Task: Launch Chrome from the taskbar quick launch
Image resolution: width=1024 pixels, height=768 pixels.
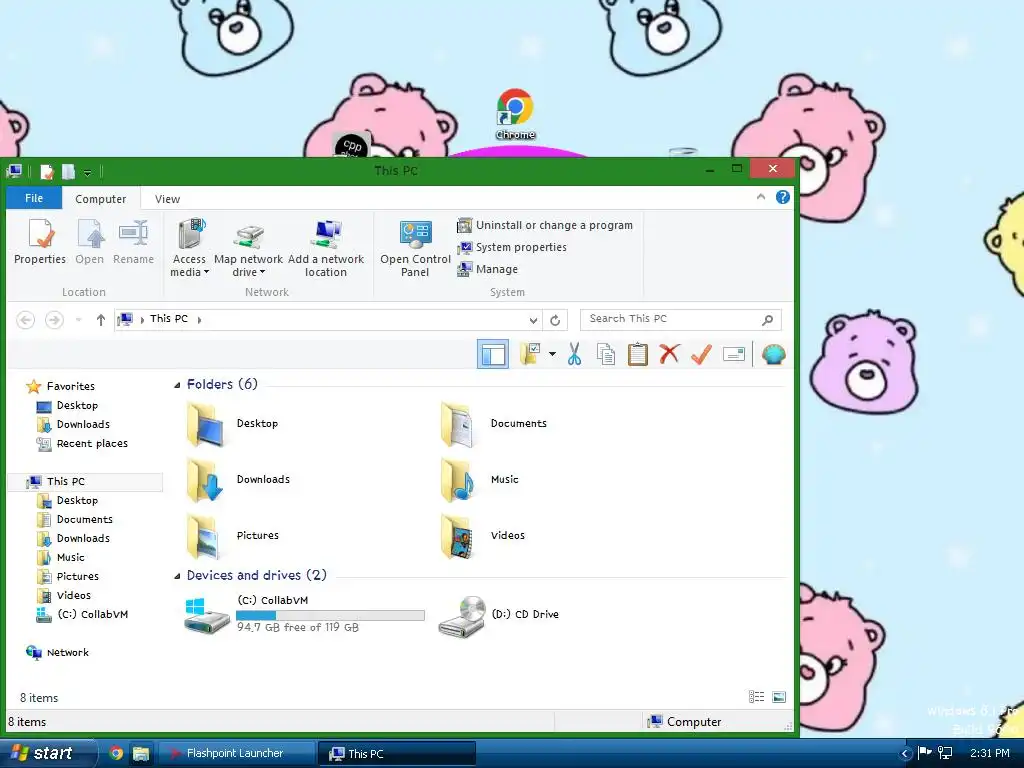Action: pos(116,753)
